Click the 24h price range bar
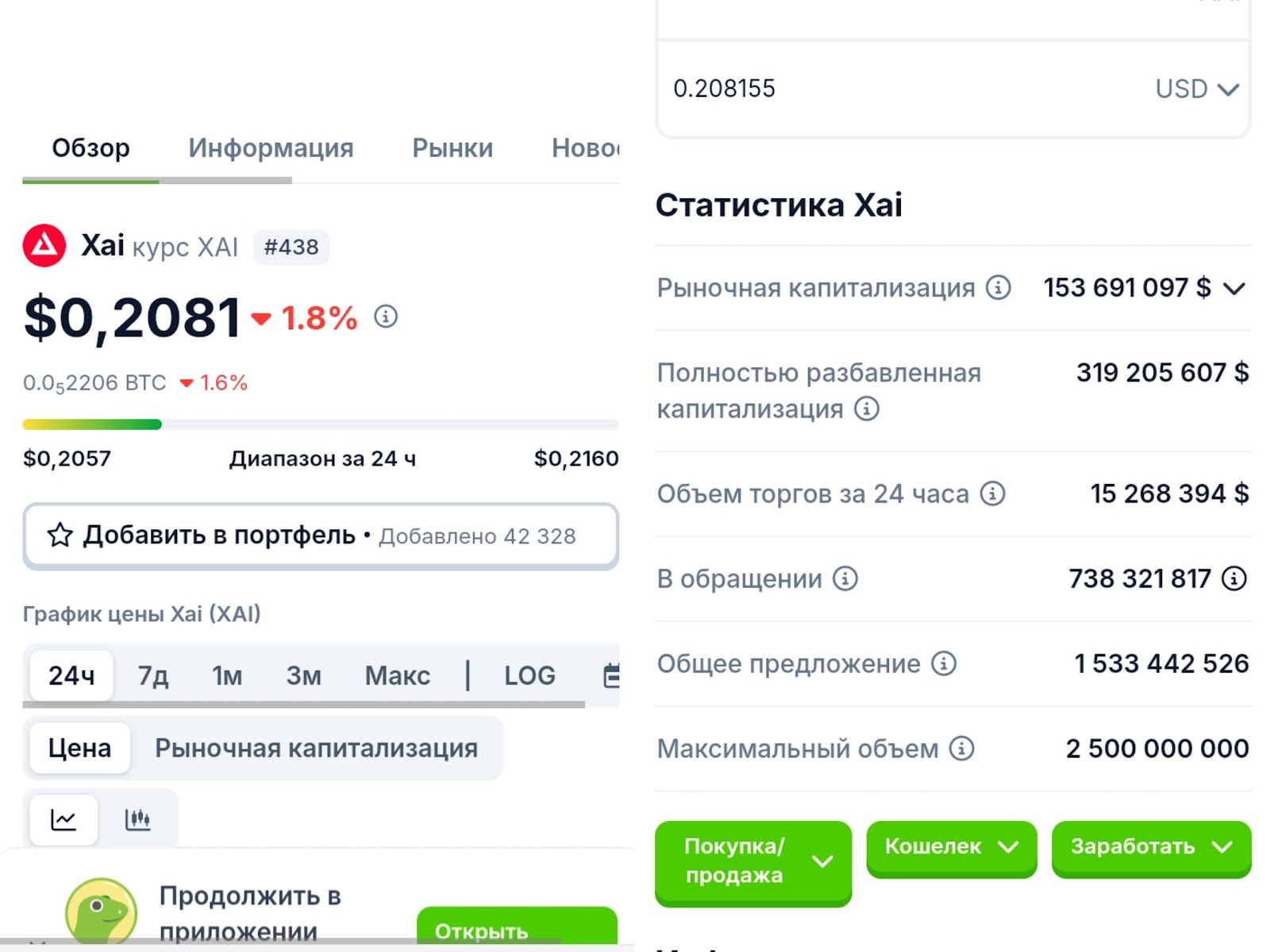Image resolution: width=1270 pixels, height=952 pixels. pos(321,424)
